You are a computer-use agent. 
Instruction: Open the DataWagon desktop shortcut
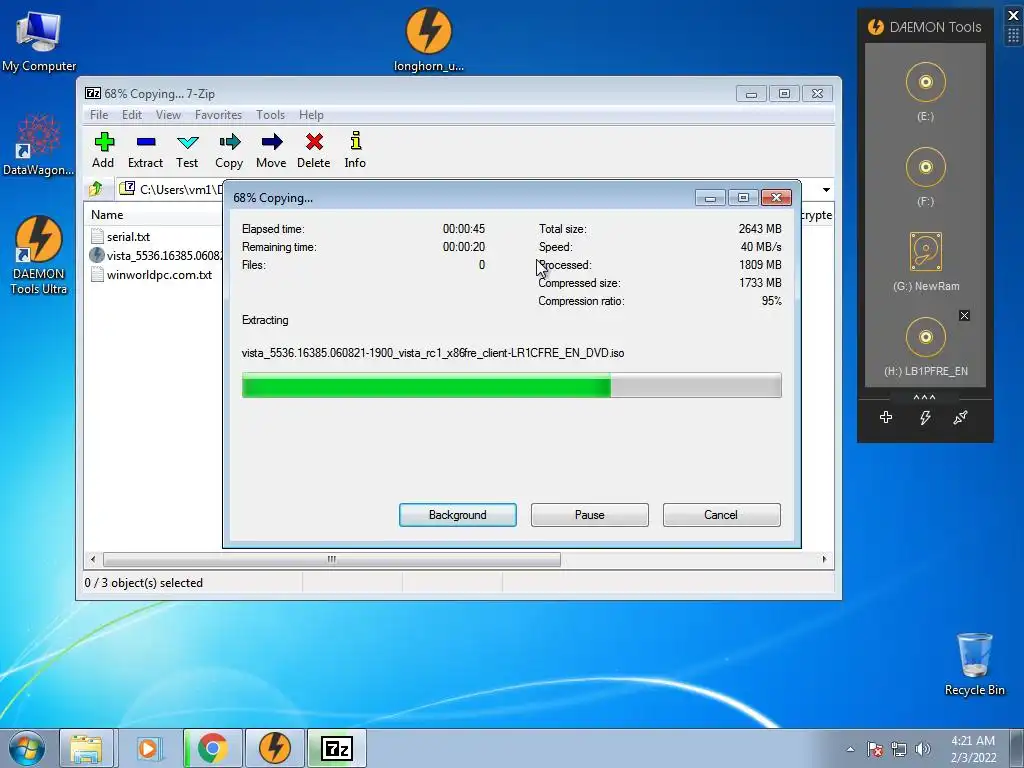[x=39, y=145]
